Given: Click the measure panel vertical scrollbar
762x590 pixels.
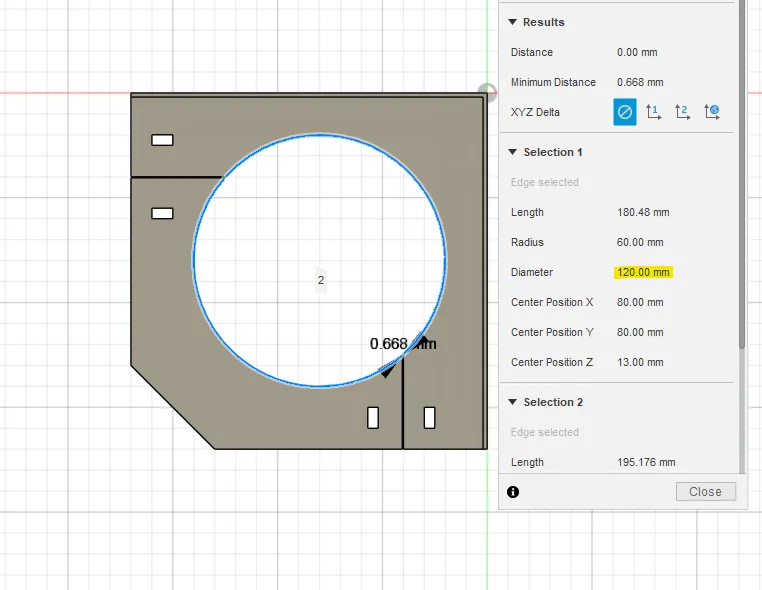Looking at the screenshot, I should pyautogui.click(x=742, y=175).
